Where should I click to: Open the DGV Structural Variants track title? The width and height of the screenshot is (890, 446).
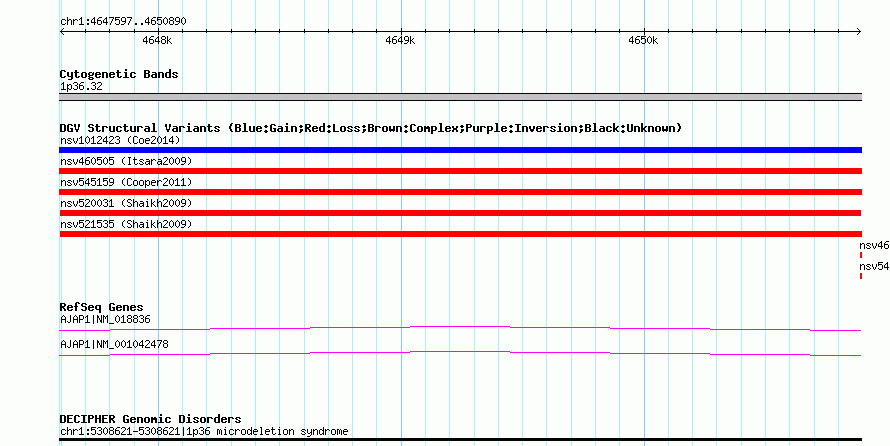[371, 128]
